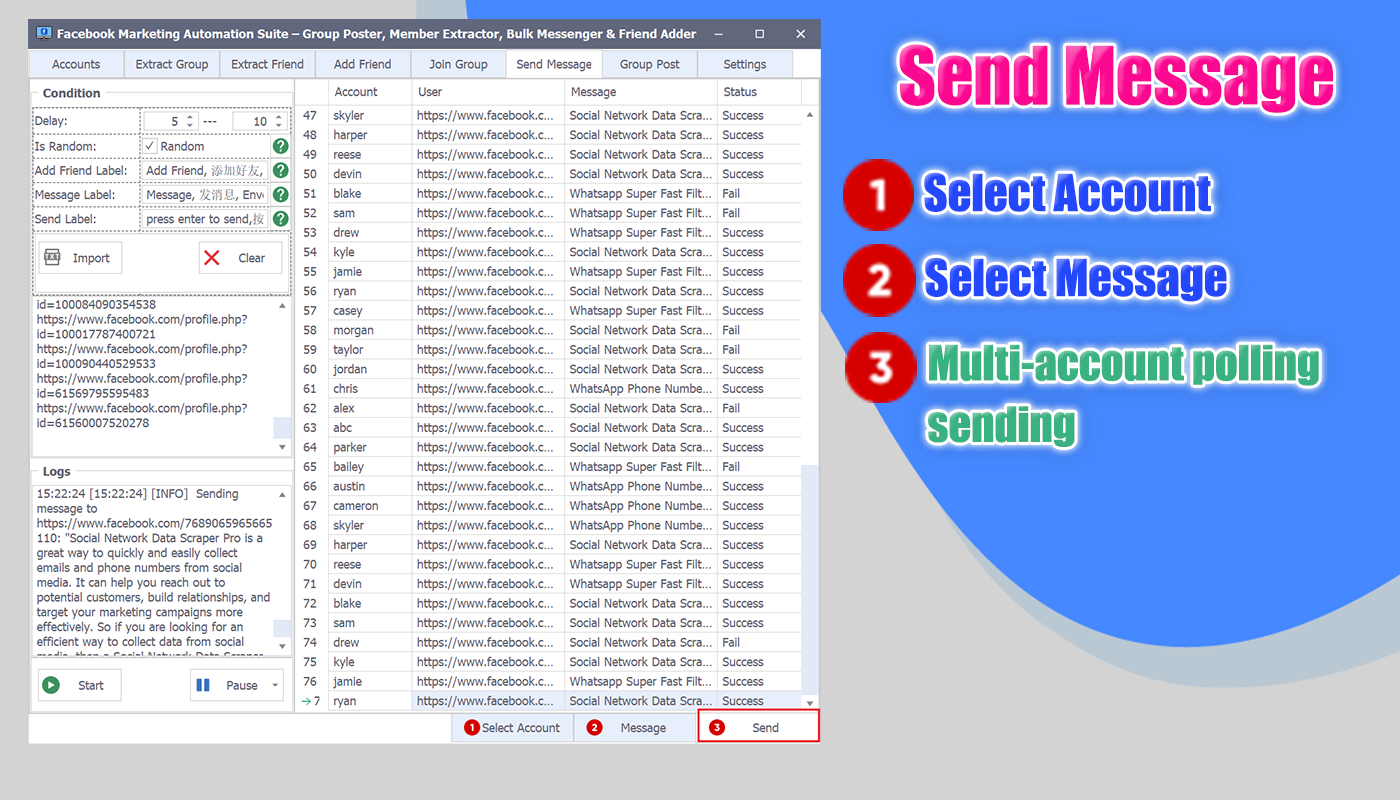The height and width of the screenshot is (800, 1400).
Task: Click the Logs scrollbar down arrow
Action: [x=282, y=647]
